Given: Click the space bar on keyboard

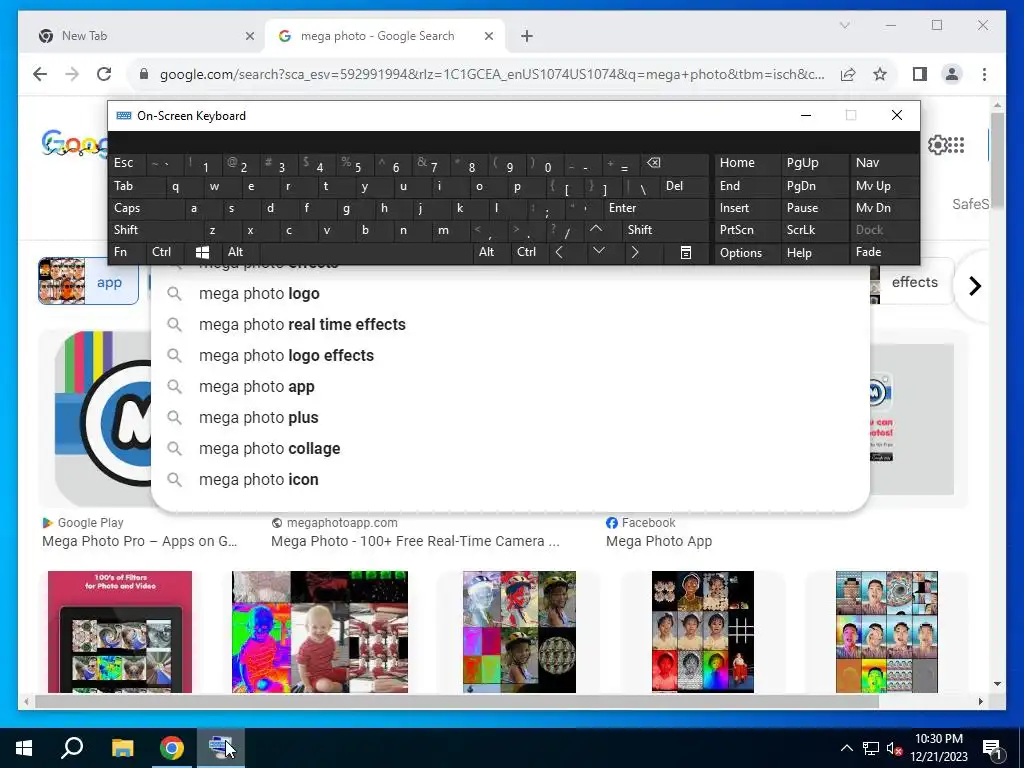Looking at the screenshot, I should (366, 252).
